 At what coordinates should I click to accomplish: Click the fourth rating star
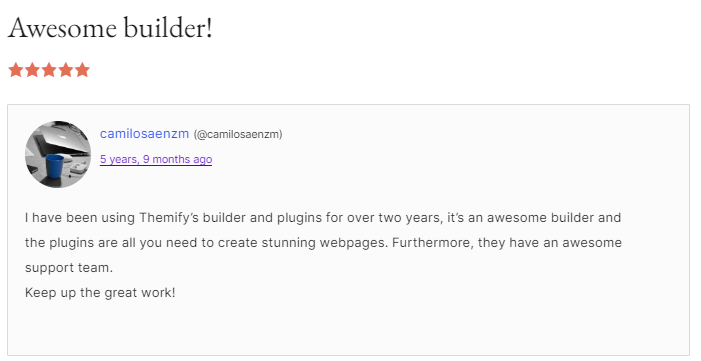[66, 70]
